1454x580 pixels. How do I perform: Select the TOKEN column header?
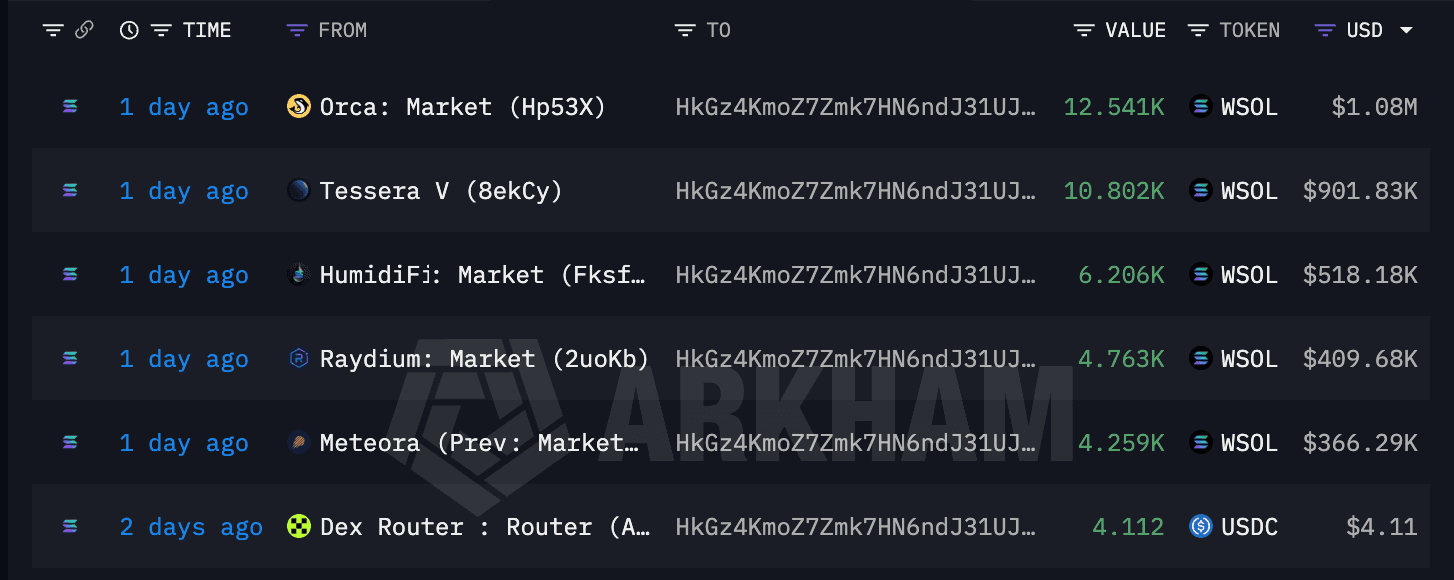[1248, 30]
